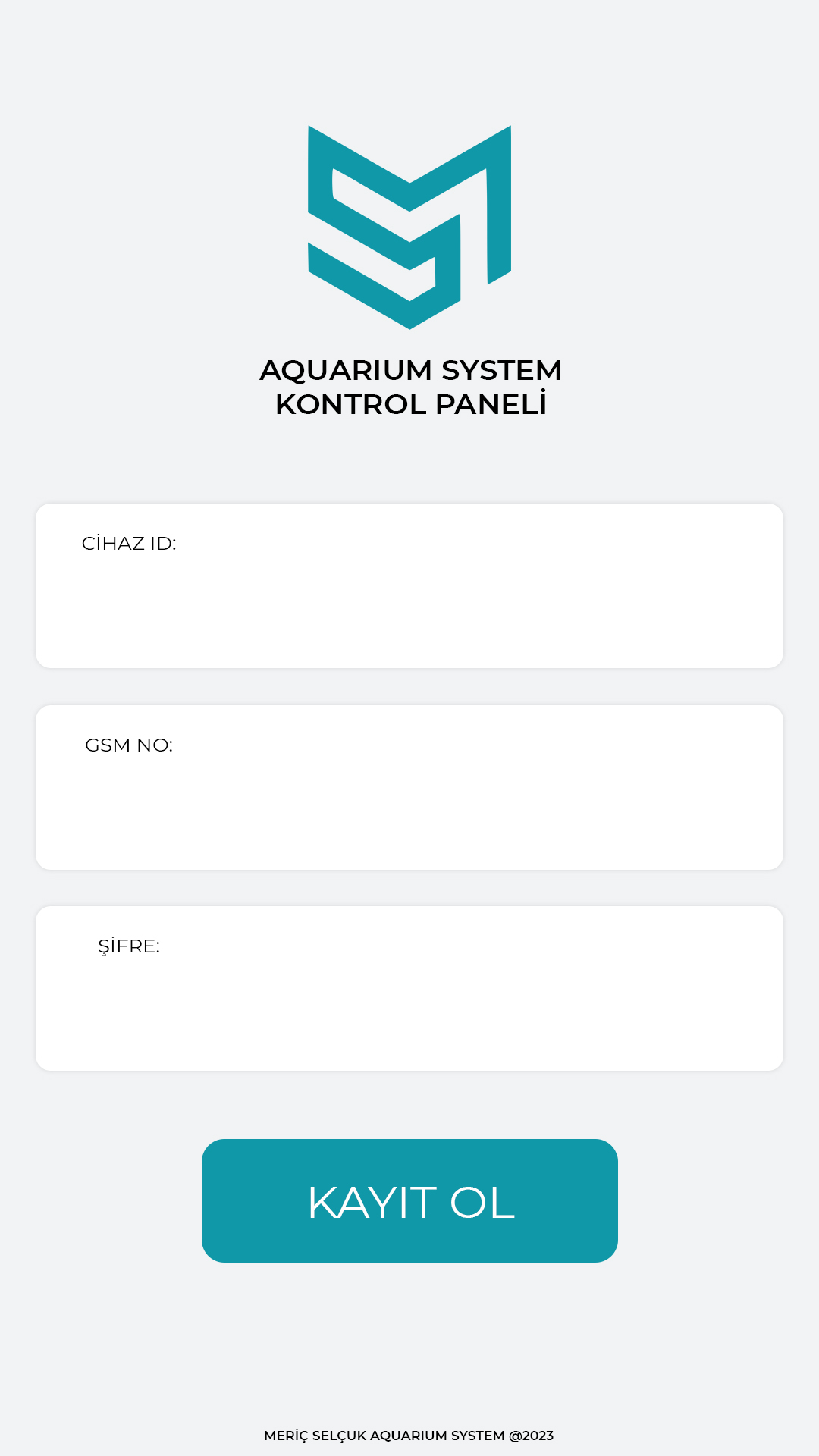The height and width of the screenshot is (1456, 819).
Task: Select the GSM NO input box
Action: click(409, 787)
